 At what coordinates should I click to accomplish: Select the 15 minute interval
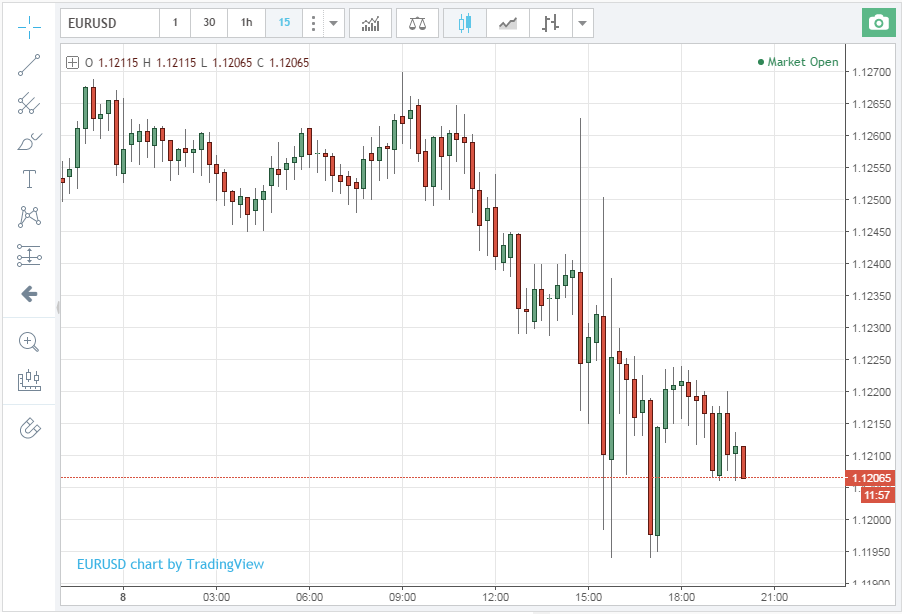(x=284, y=23)
